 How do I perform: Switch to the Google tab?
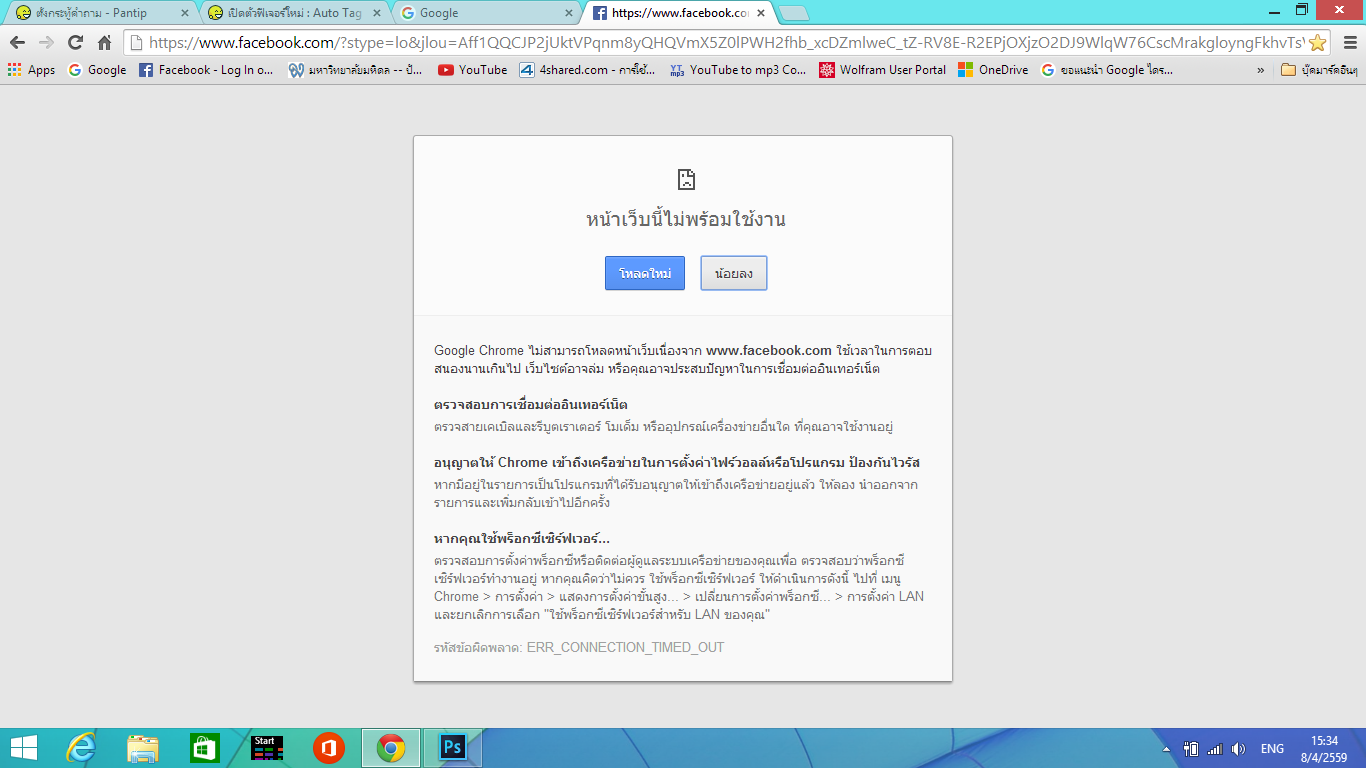point(484,13)
